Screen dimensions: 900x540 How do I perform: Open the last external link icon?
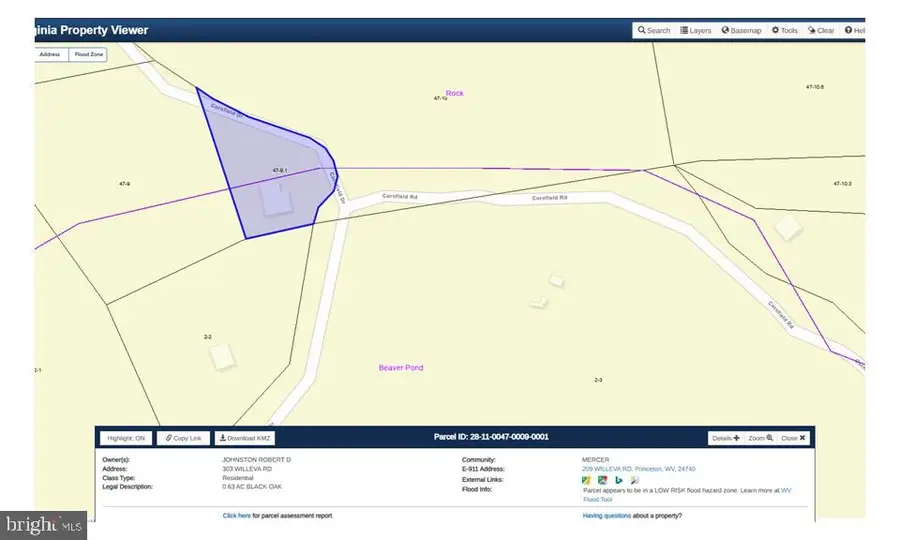click(635, 480)
